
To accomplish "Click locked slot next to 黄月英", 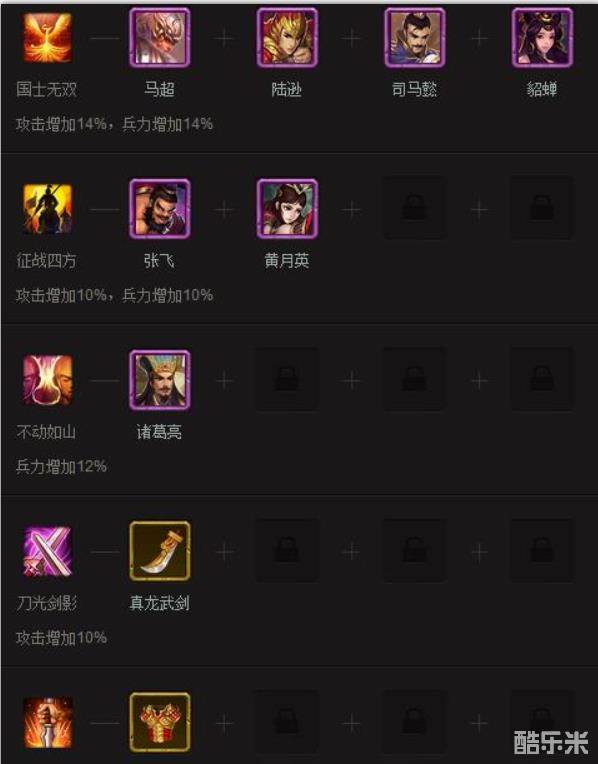I will [x=415, y=209].
